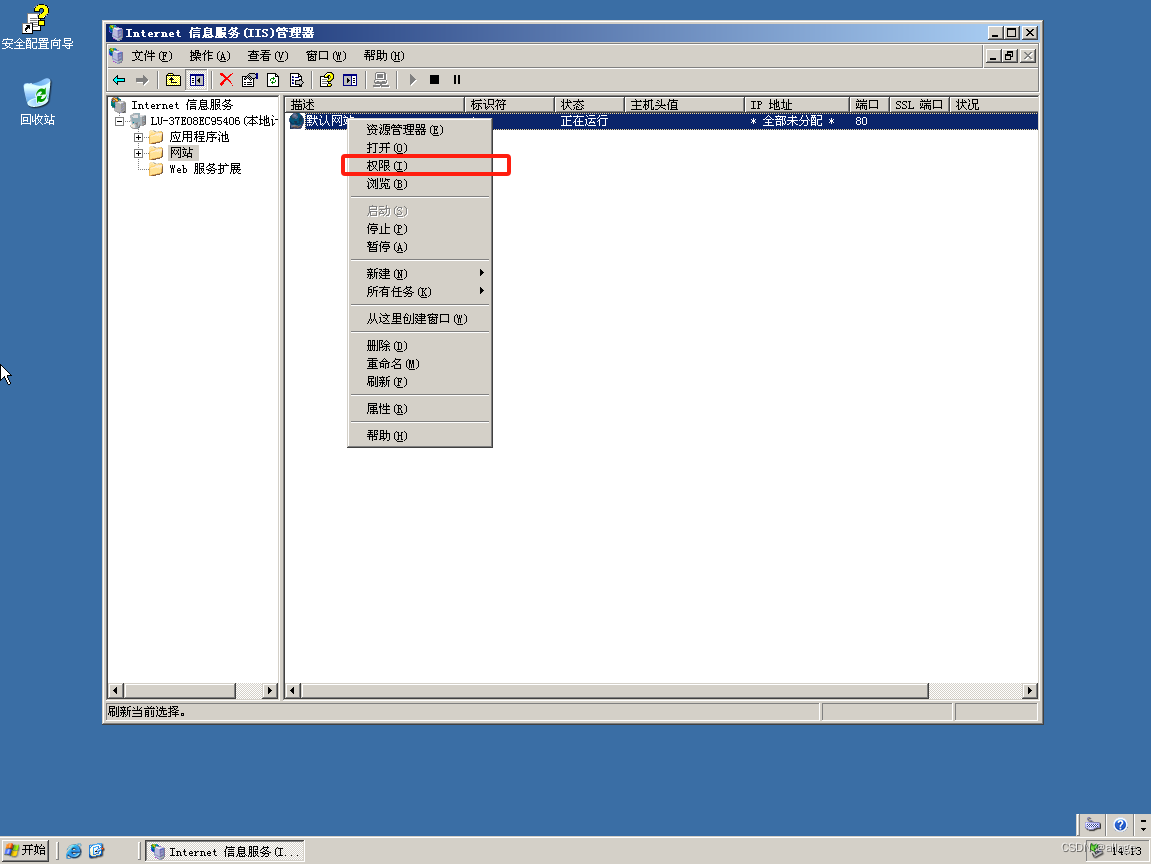Click the Pause item icon
Image resolution: width=1151 pixels, height=864 pixels.
[x=457, y=80]
